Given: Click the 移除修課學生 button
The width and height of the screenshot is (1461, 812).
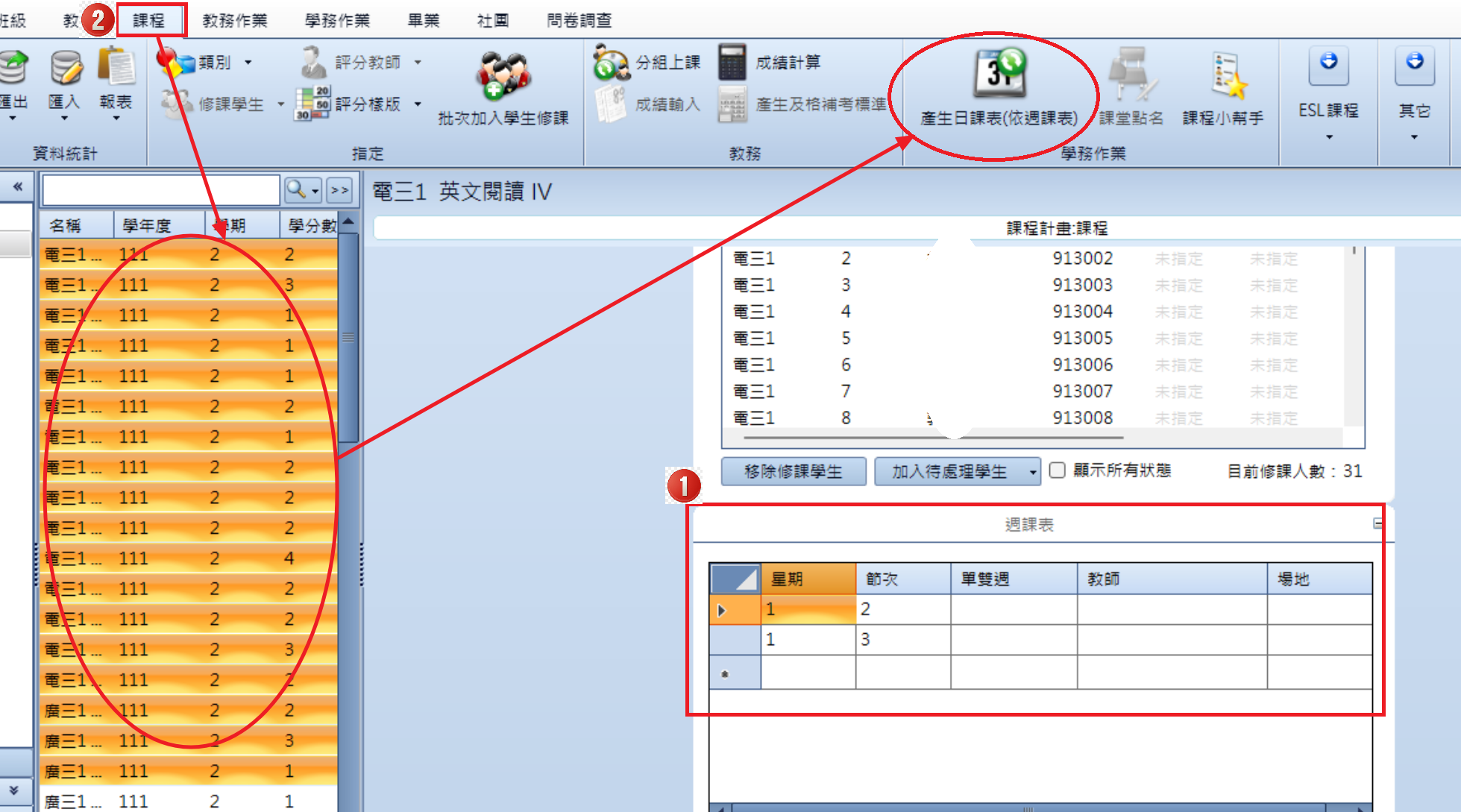Looking at the screenshot, I should coord(794,472).
